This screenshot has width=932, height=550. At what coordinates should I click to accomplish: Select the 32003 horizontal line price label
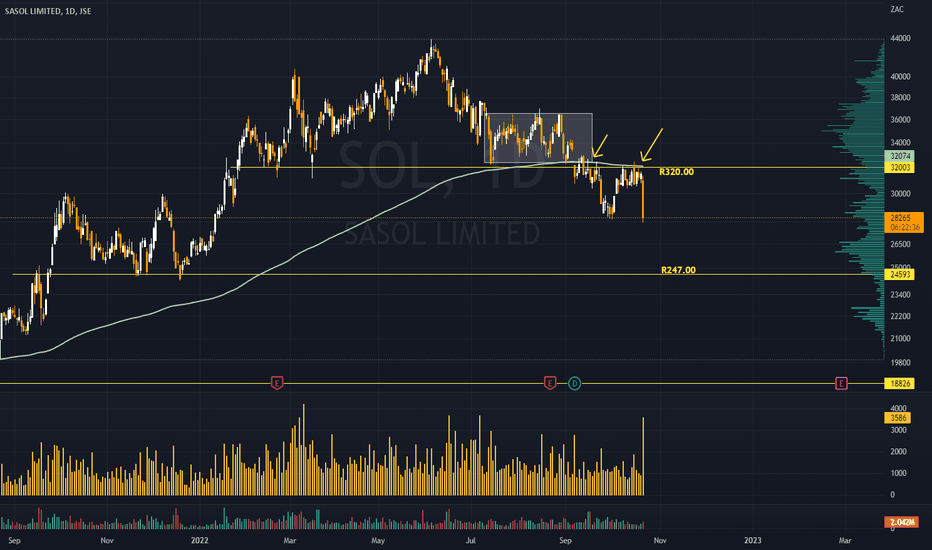click(900, 168)
